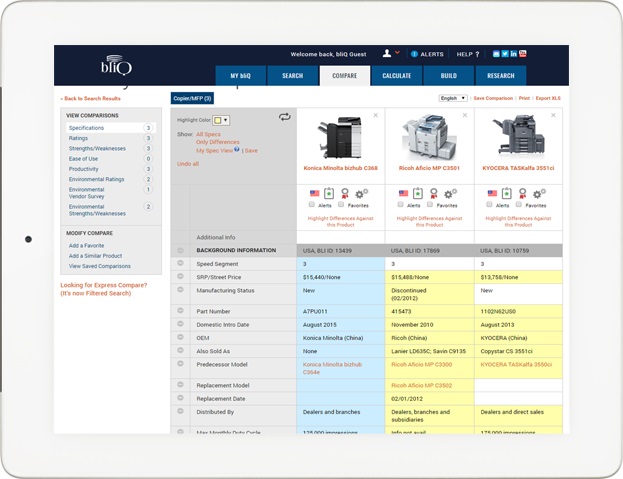Enable Alerts checkbox for Ricoh Aficio

click(x=400, y=204)
